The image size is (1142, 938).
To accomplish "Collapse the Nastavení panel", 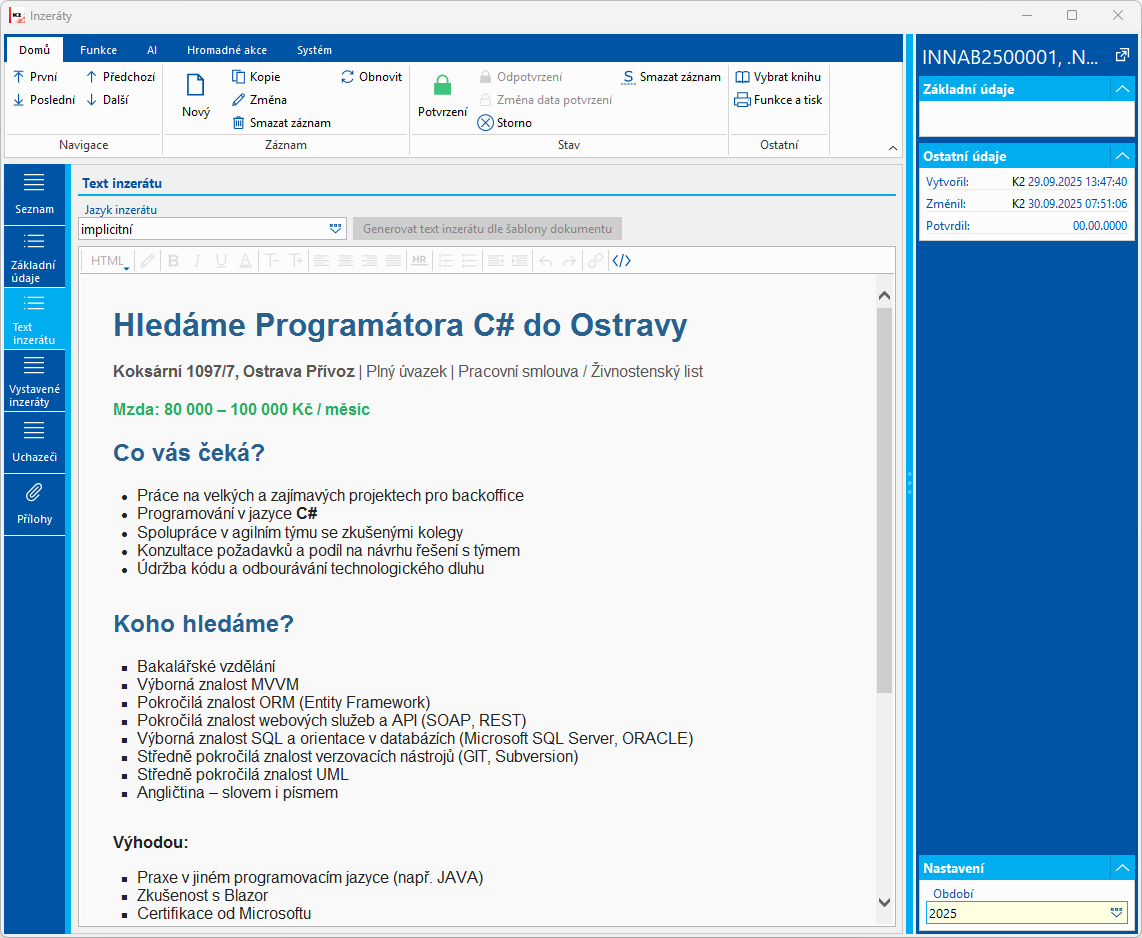I will click(x=1122, y=868).
